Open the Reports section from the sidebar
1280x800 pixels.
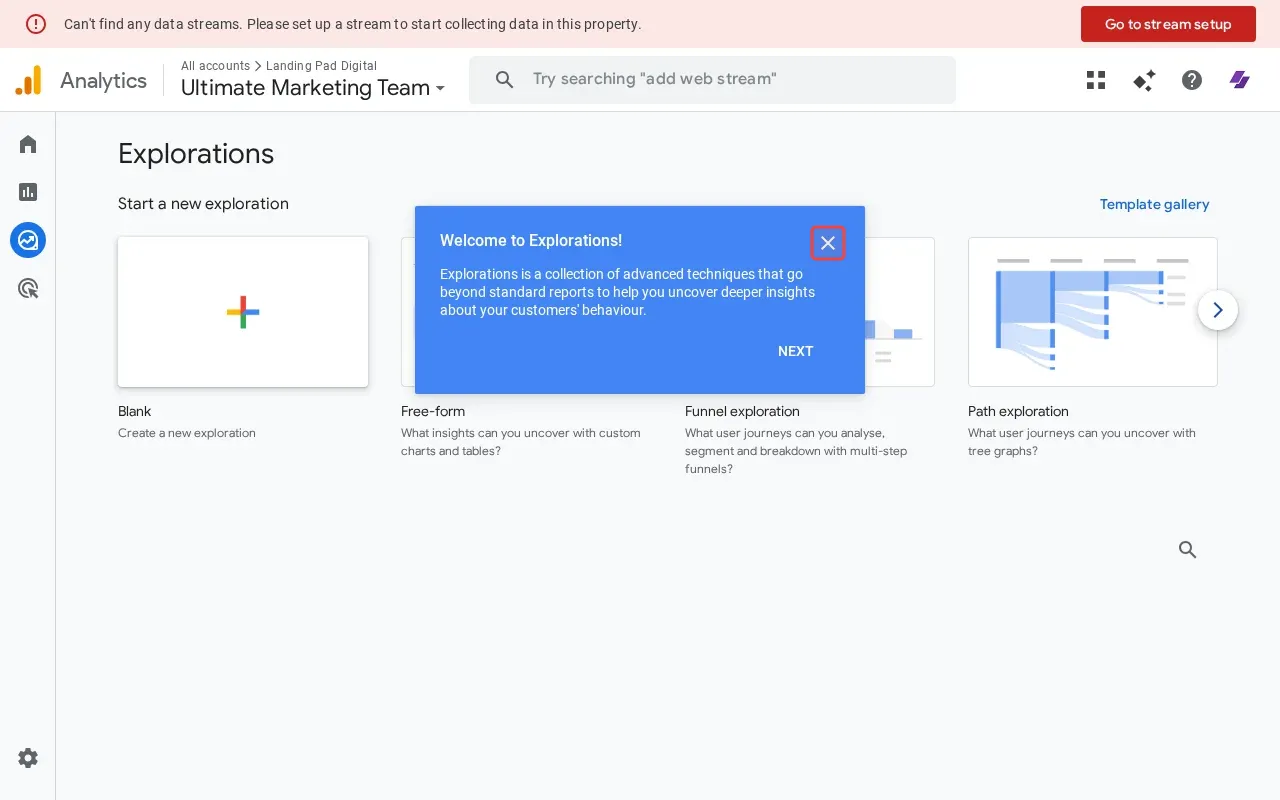pyautogui.click(x=27, y=192)
